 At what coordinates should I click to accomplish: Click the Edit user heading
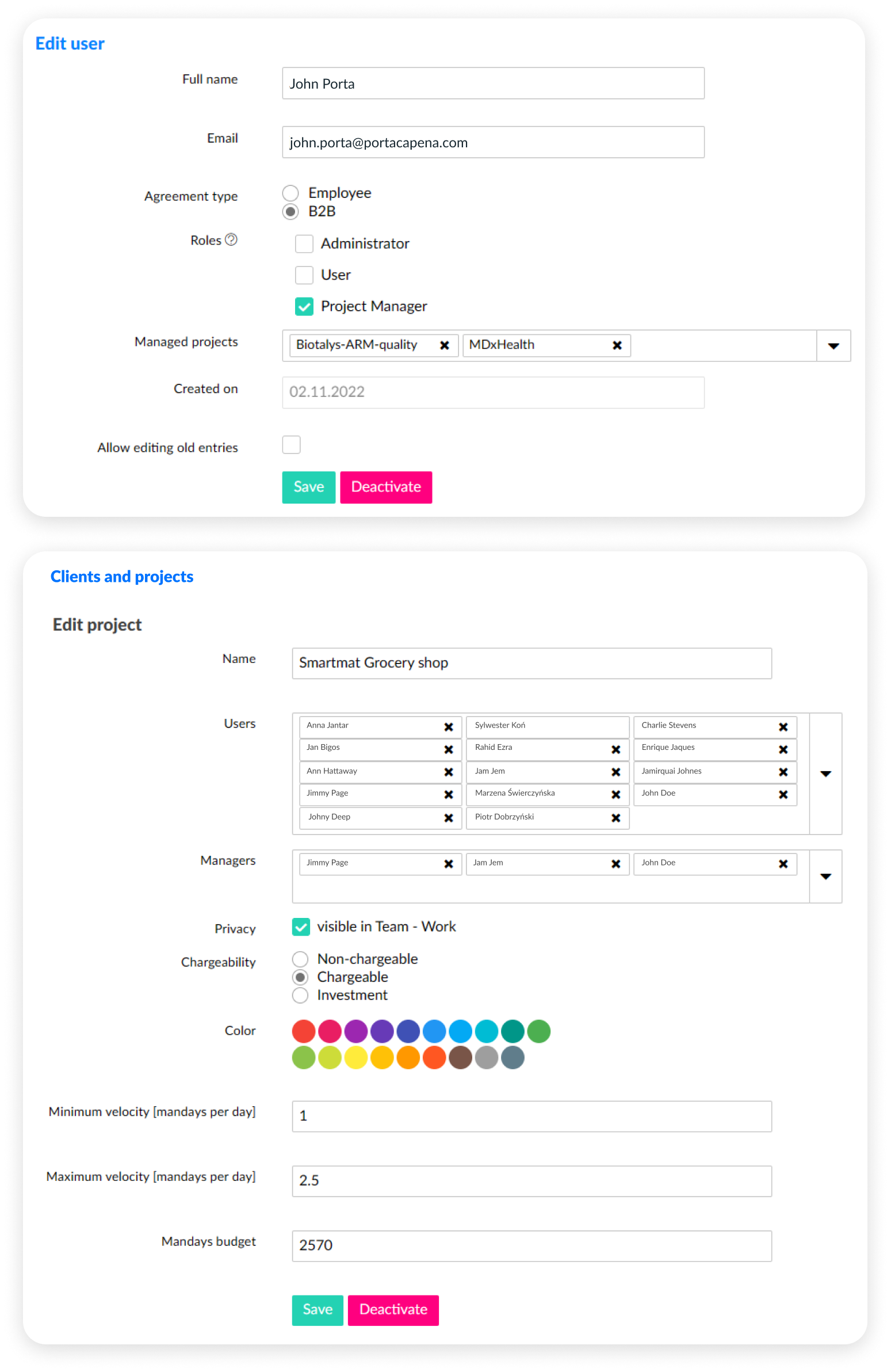click(70, 44)
